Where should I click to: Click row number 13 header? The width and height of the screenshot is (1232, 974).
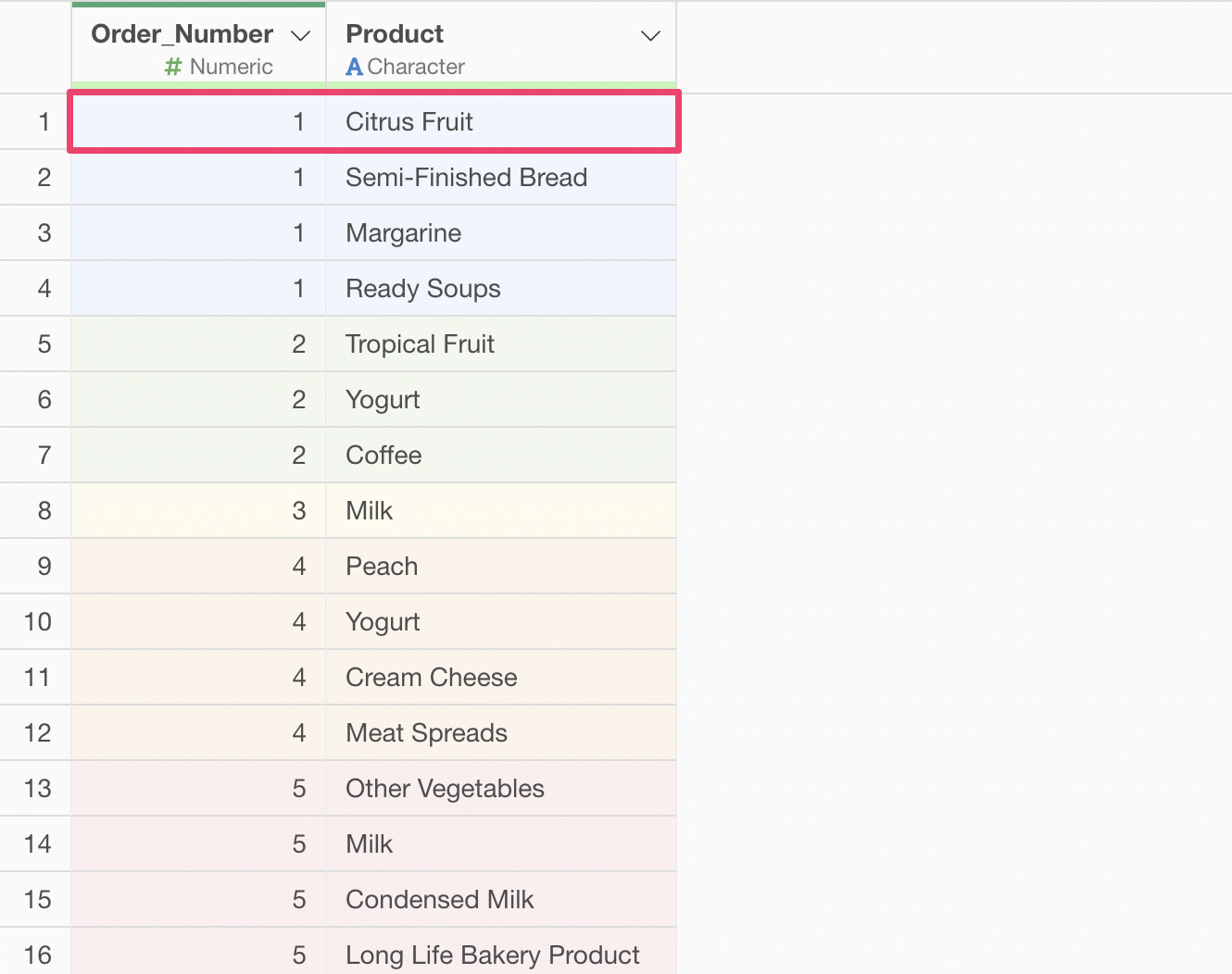click(x=37, y=789)
